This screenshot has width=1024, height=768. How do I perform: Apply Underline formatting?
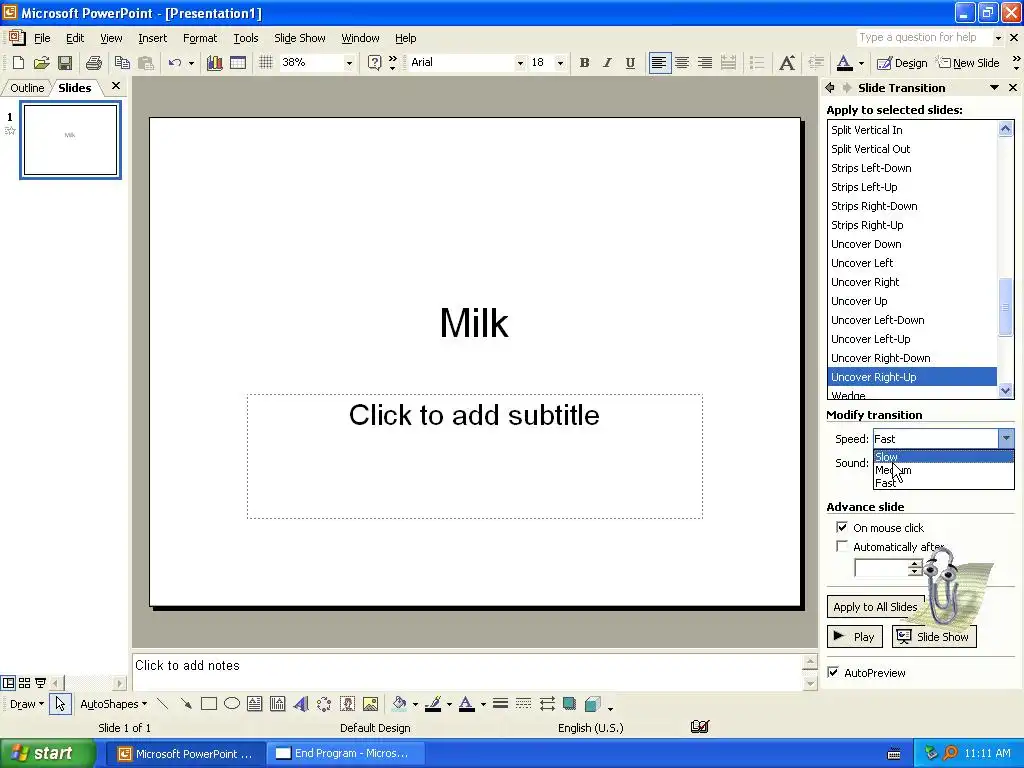(630, 63)
